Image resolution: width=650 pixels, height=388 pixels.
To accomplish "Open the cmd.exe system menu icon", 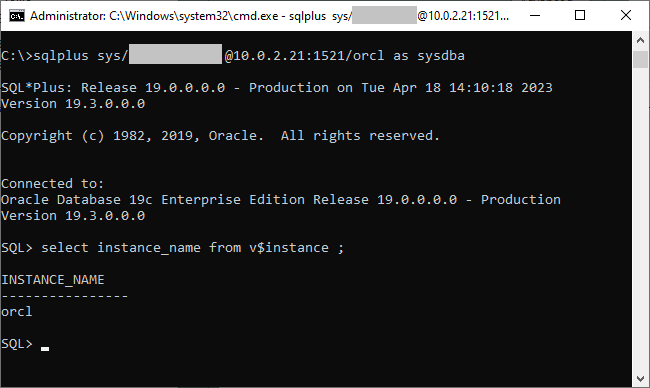I will 17,16.
